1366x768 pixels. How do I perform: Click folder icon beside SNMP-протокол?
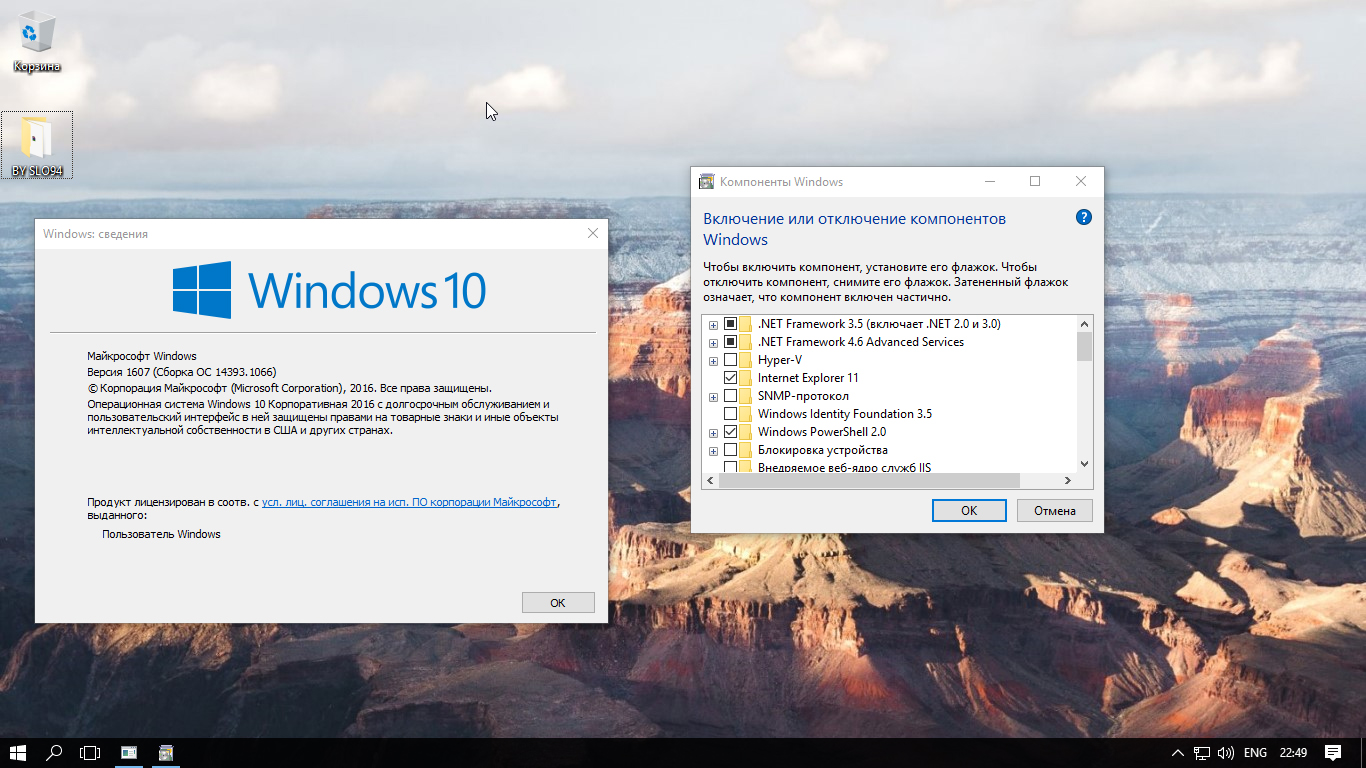point(745,396)
